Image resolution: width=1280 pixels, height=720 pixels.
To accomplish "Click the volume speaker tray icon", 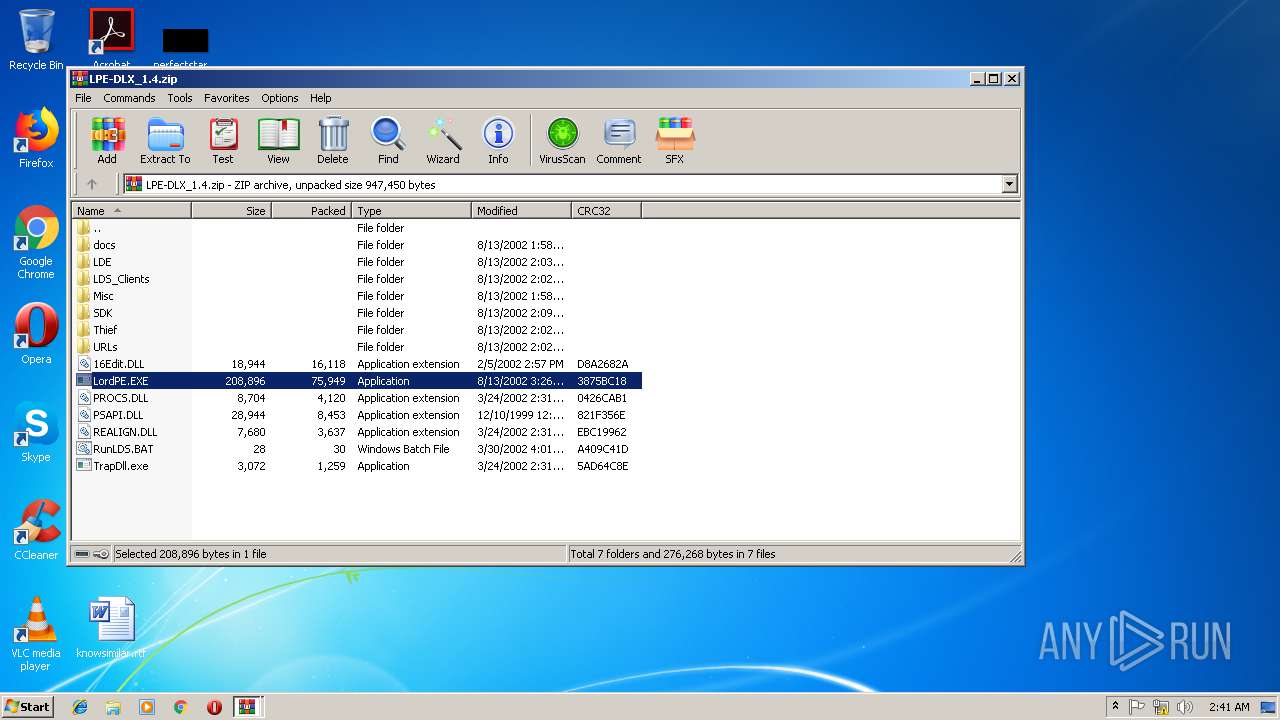I will (1185, 707).
